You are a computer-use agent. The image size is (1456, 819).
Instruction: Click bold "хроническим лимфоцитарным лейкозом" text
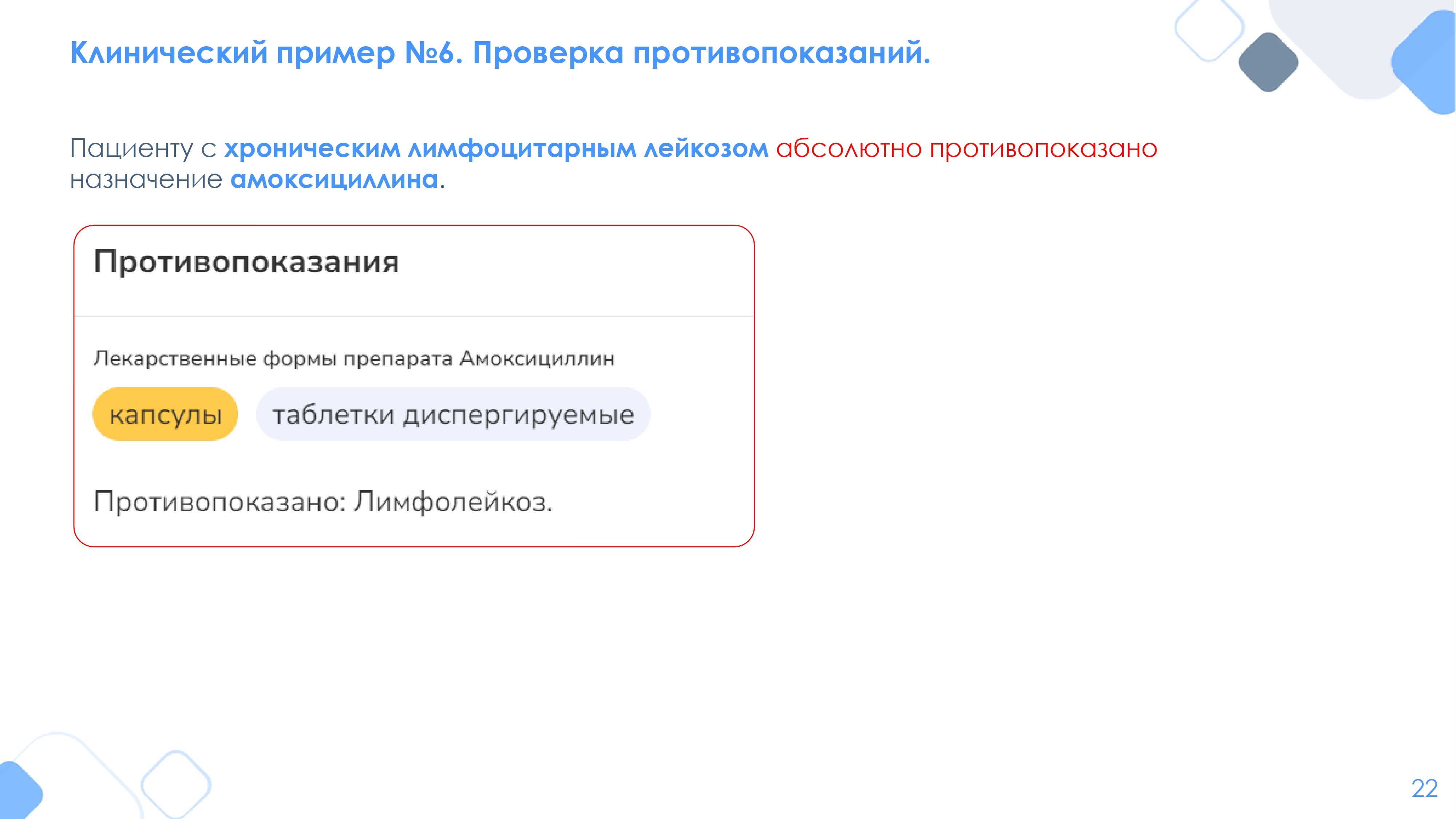[496, 149]
